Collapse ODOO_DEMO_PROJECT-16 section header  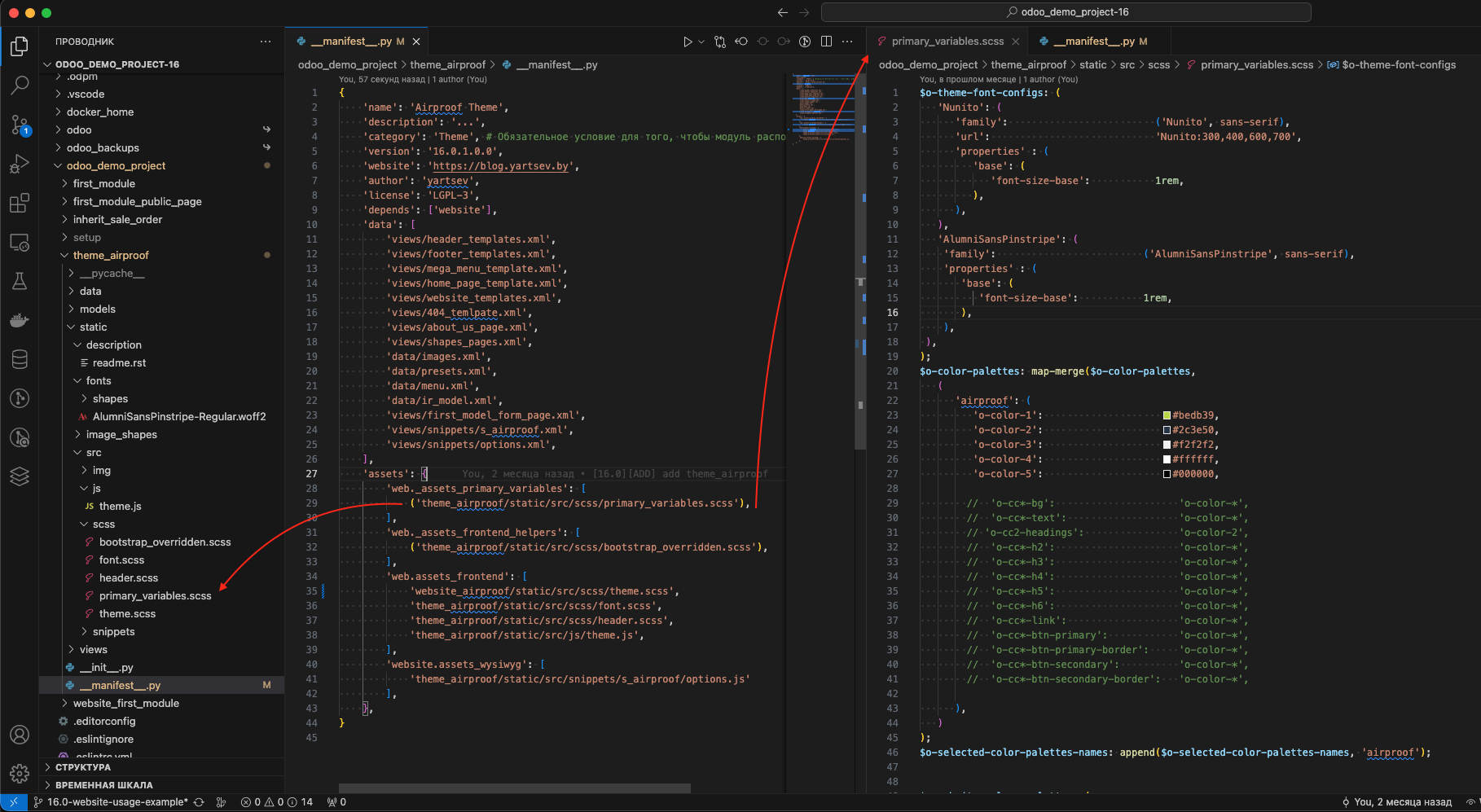coord(161,64)
